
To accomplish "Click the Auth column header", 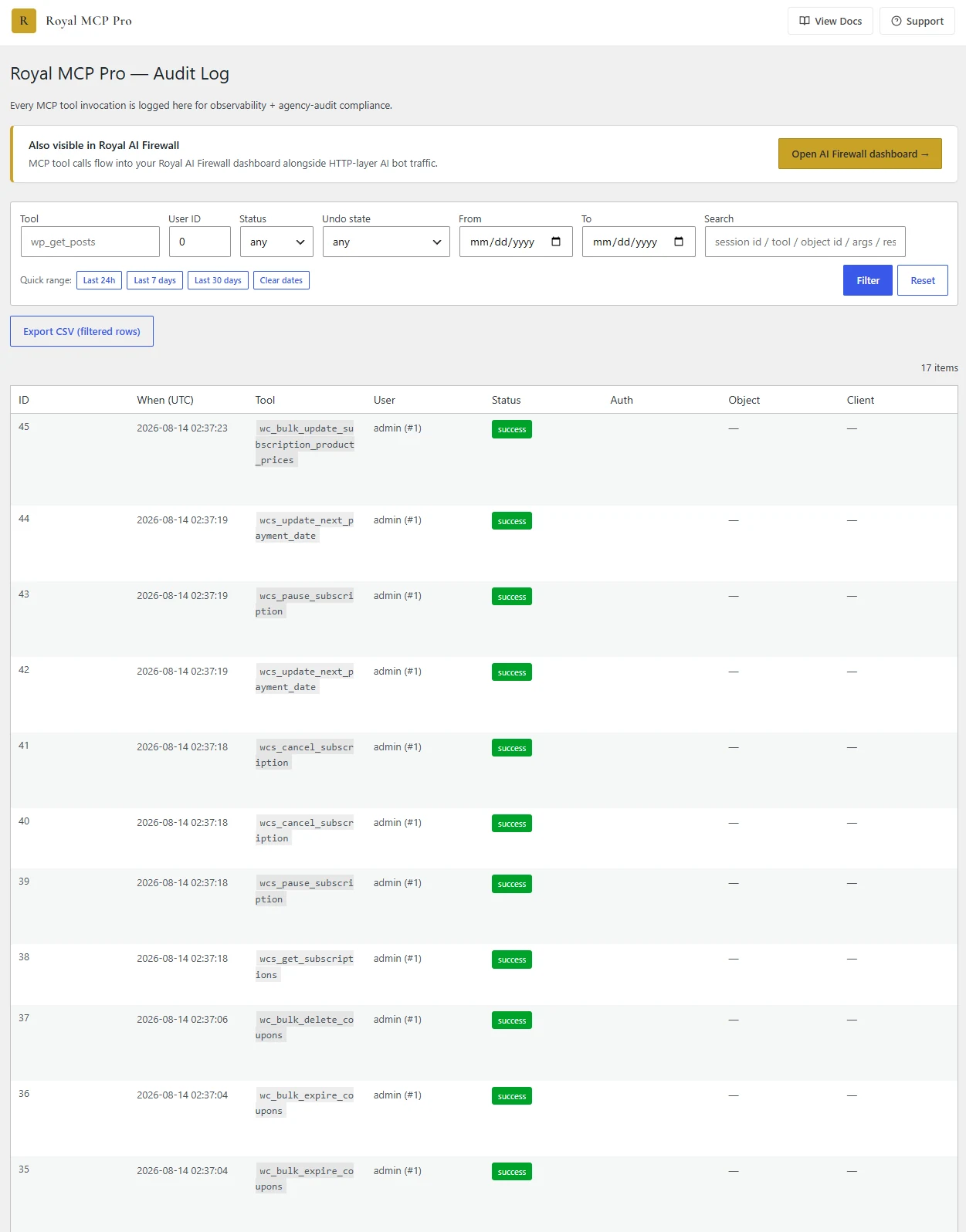I will pos(622,400).
